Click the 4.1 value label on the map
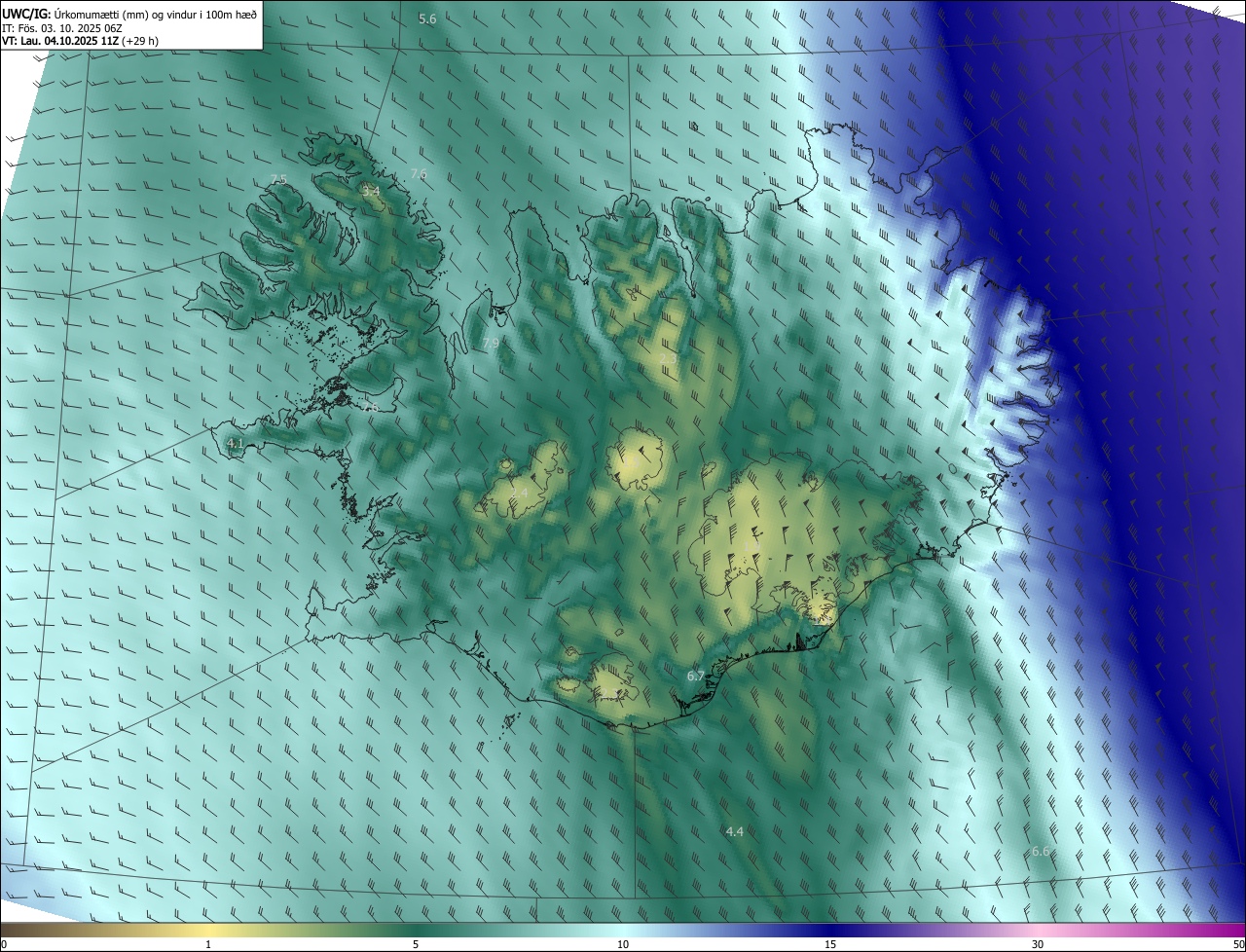 [235, 443]
